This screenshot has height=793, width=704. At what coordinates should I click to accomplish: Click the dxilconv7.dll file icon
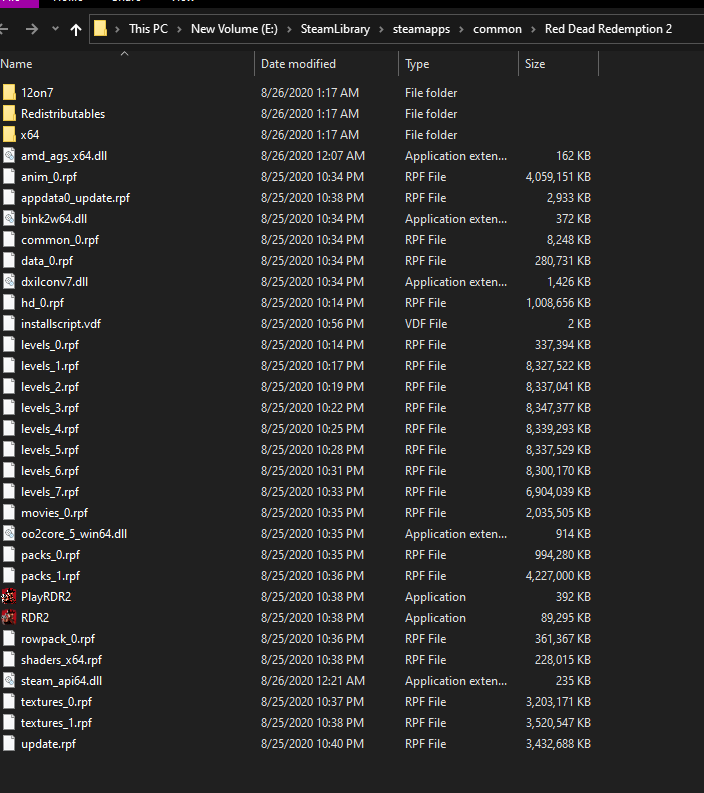click(9, 281)
